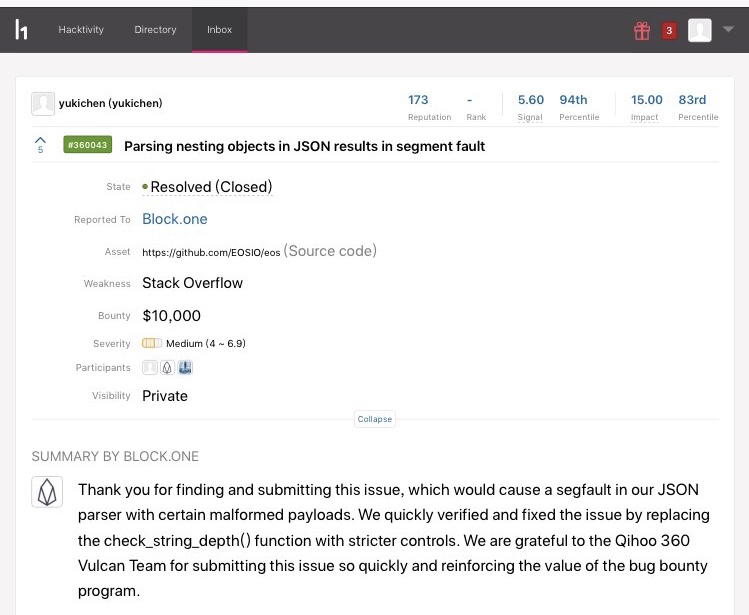749x615 pixels.
Task: Upvote the report using the arrow
Action: coord(40,141)
